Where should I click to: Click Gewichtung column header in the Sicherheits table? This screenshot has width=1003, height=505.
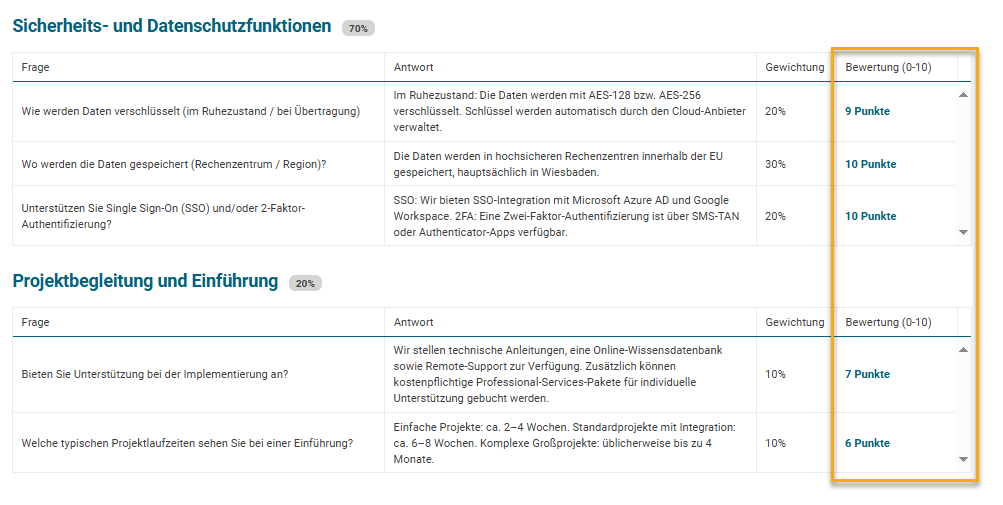pos(795,67)
